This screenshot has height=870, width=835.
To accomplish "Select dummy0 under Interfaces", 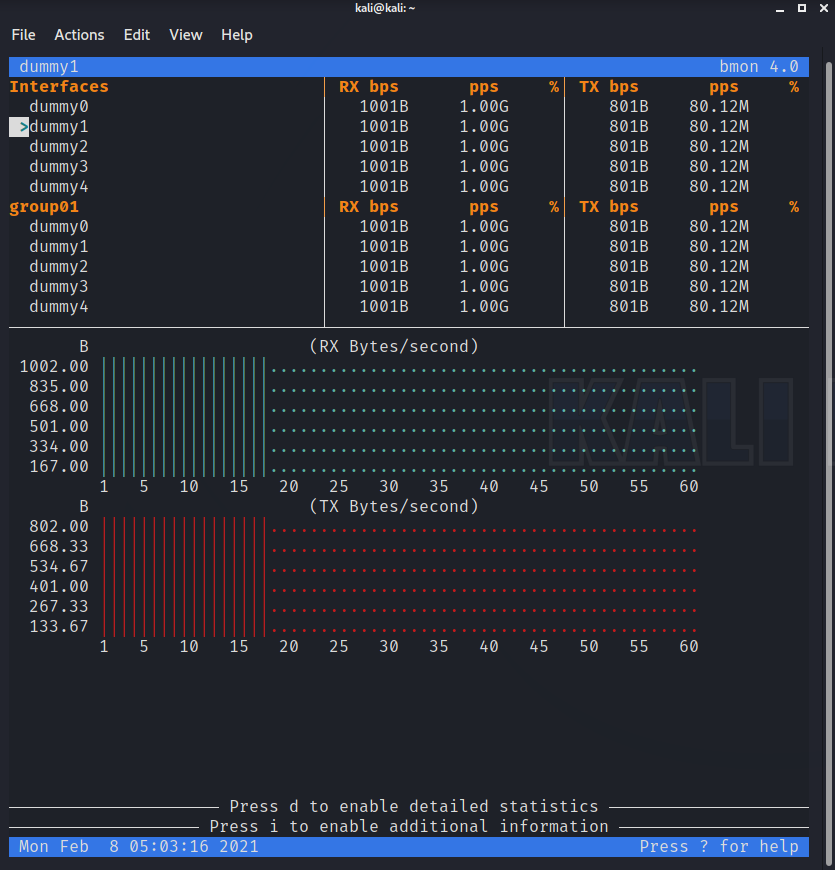I will point(59,107).
